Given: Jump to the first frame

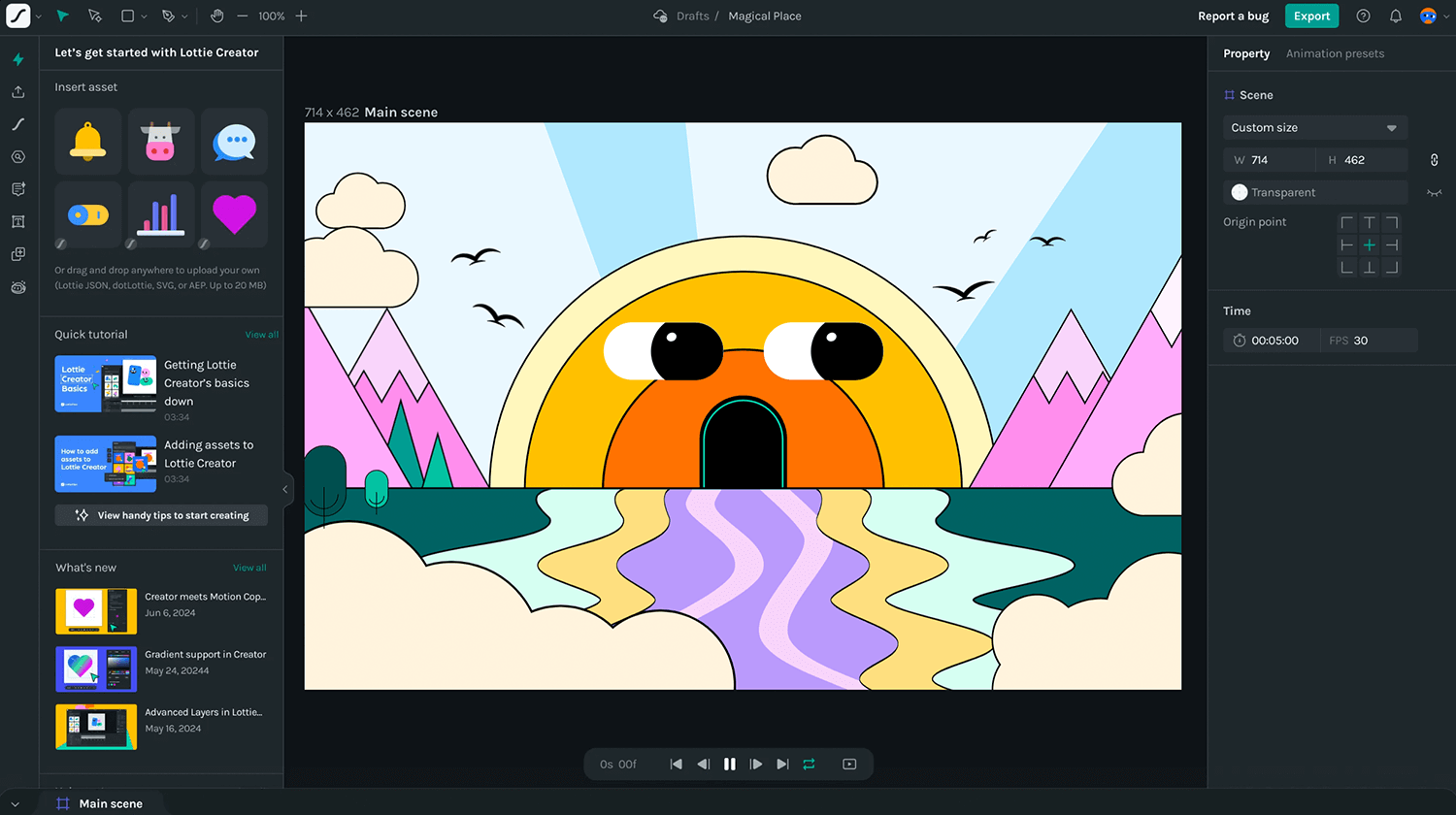Looking at the screenshot, I should 676,765.
